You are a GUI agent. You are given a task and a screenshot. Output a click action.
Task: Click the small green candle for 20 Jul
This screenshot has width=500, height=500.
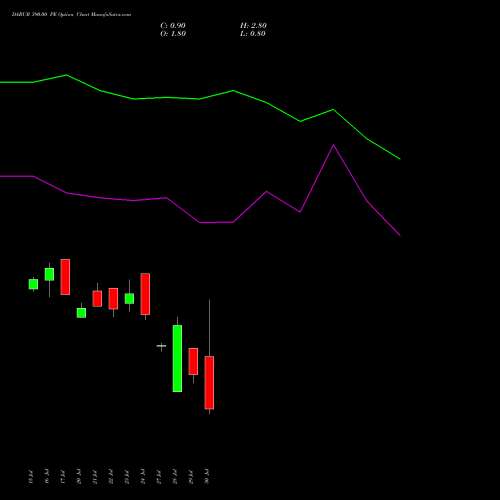[x=81, y=313]
